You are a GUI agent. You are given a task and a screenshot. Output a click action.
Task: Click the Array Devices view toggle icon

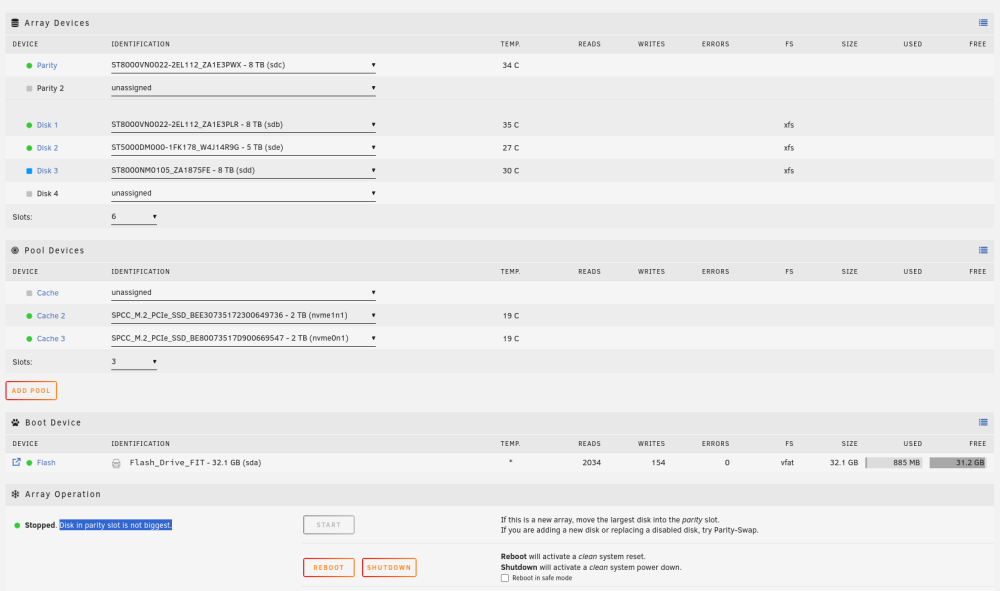(983, 23)
